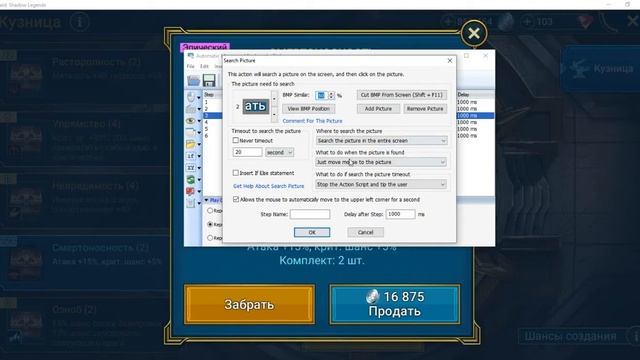Select the green loop sidebar icon

pos(191,179)
